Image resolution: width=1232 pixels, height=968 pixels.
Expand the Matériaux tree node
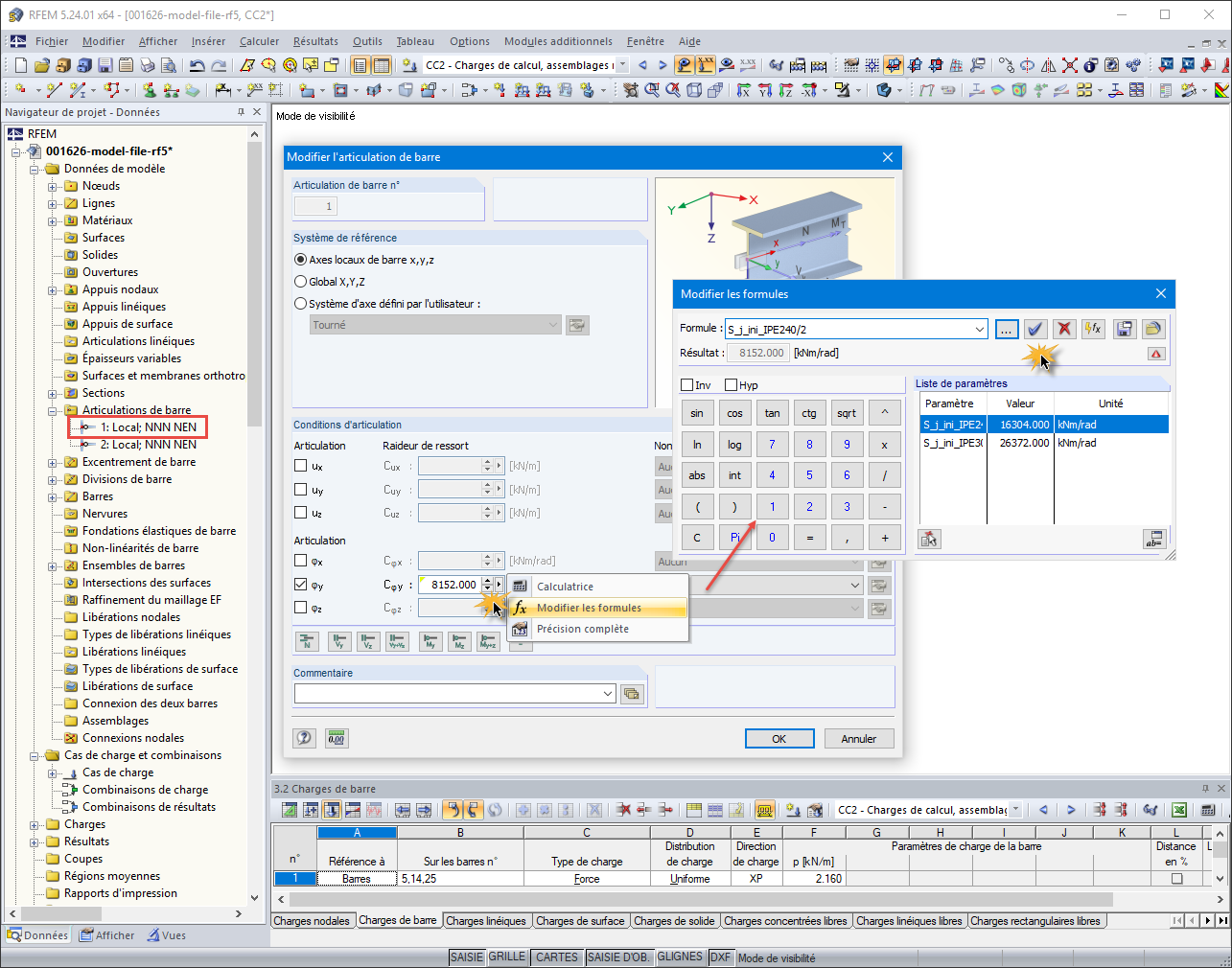tap(53, 220)
